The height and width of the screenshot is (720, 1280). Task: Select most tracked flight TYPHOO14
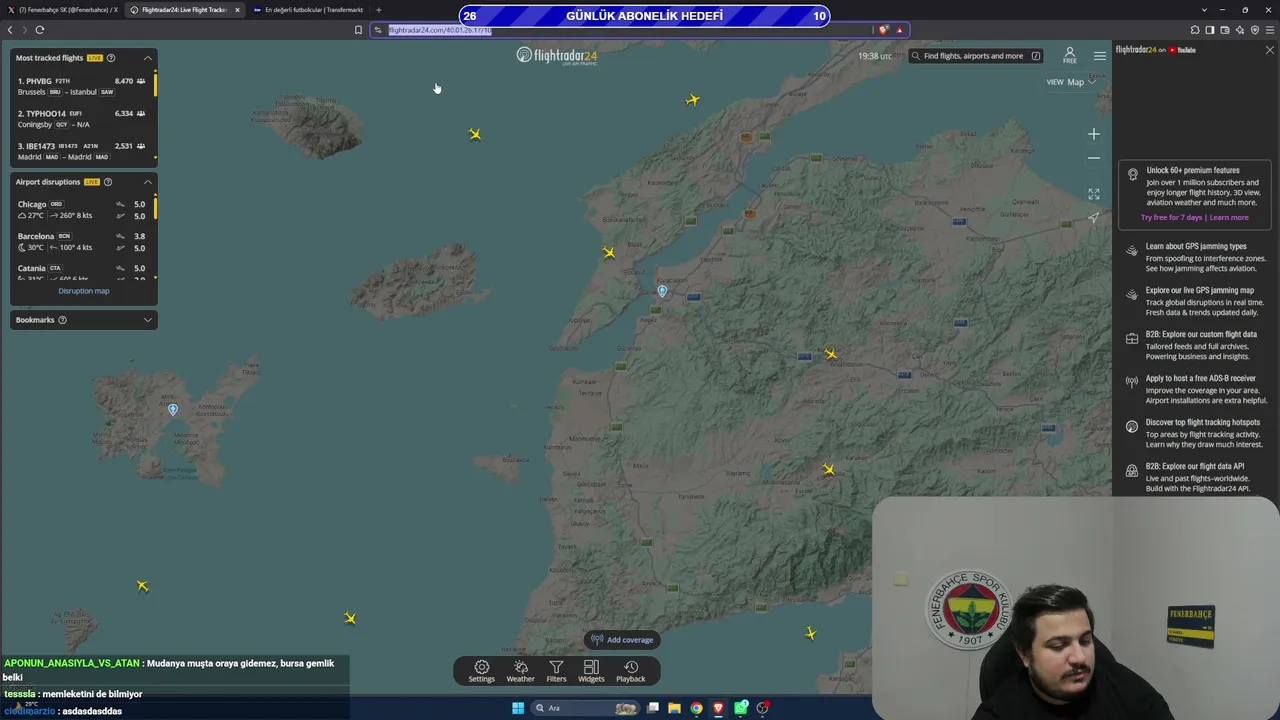coord(82,119)
